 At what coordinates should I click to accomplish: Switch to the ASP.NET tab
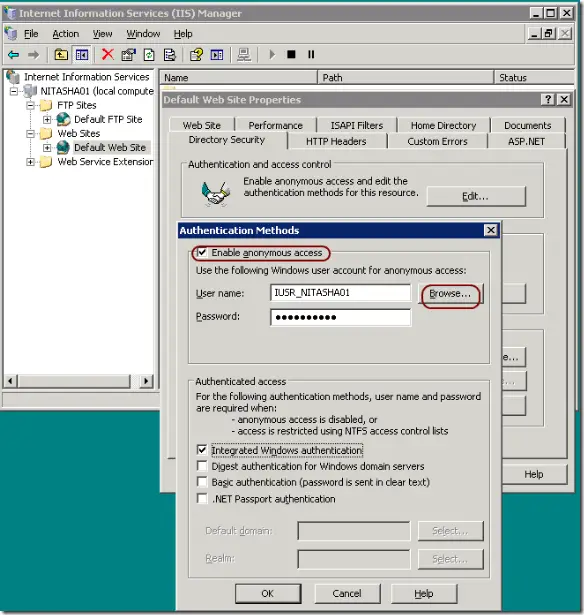pyautogui.click(x=526, y=141)
